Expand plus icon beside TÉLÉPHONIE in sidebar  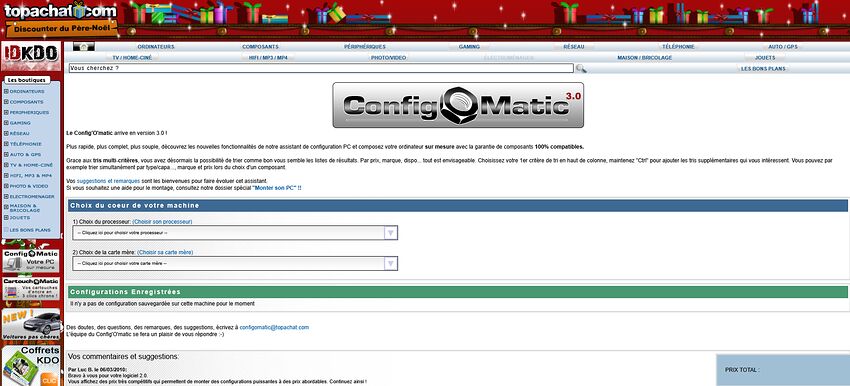6,144
